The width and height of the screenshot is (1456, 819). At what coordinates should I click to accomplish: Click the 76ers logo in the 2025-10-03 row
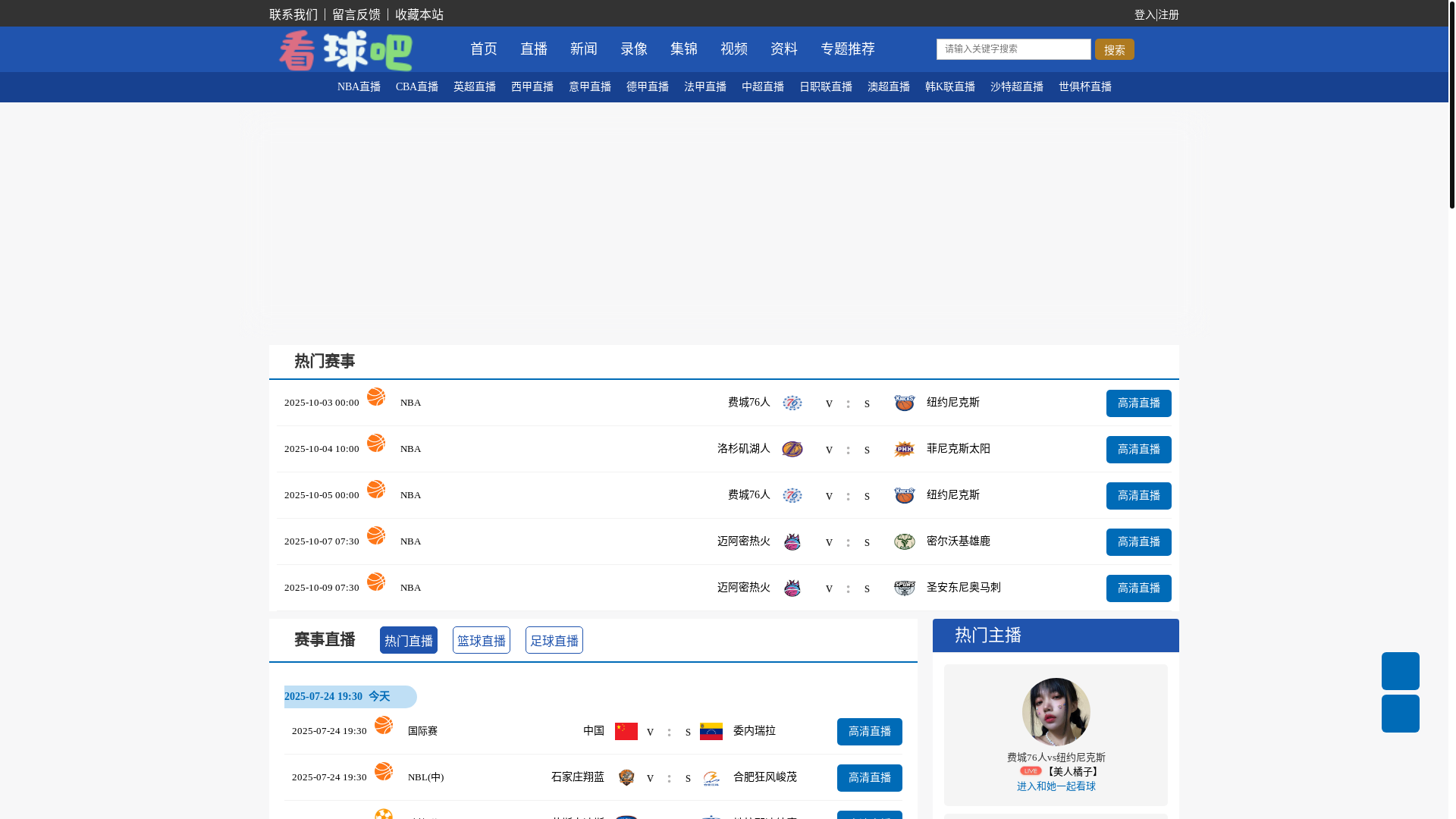coord(792,403)
